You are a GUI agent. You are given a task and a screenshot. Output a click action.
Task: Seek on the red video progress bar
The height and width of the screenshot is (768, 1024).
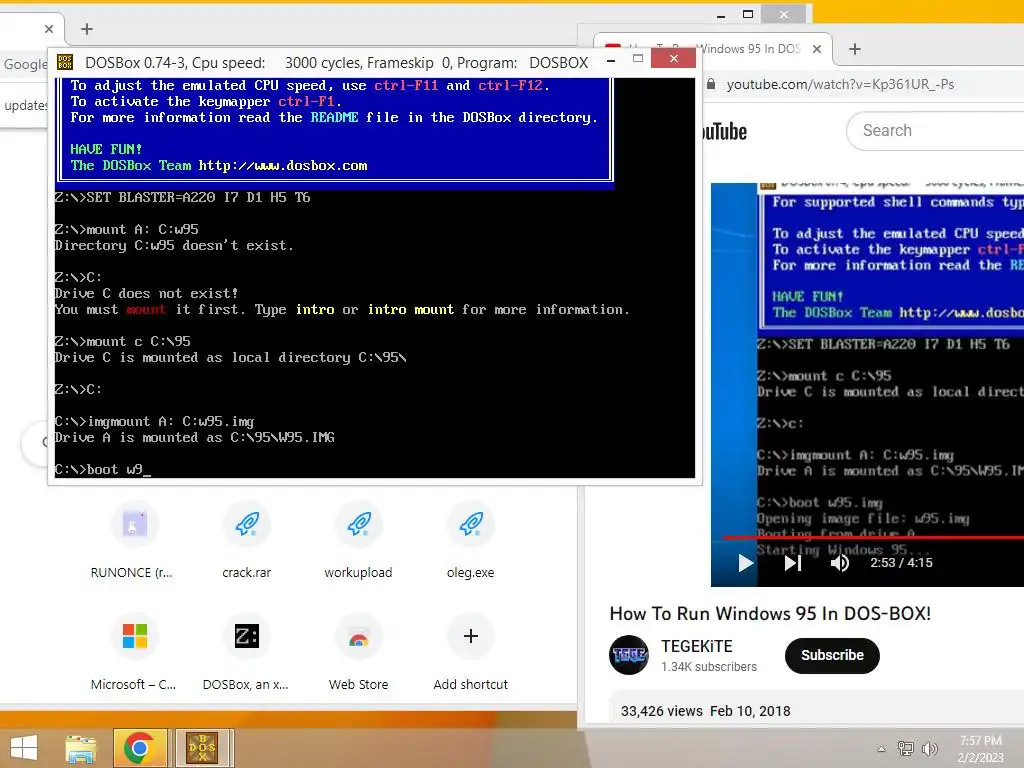pyautogui.click(x=872, y=538)
